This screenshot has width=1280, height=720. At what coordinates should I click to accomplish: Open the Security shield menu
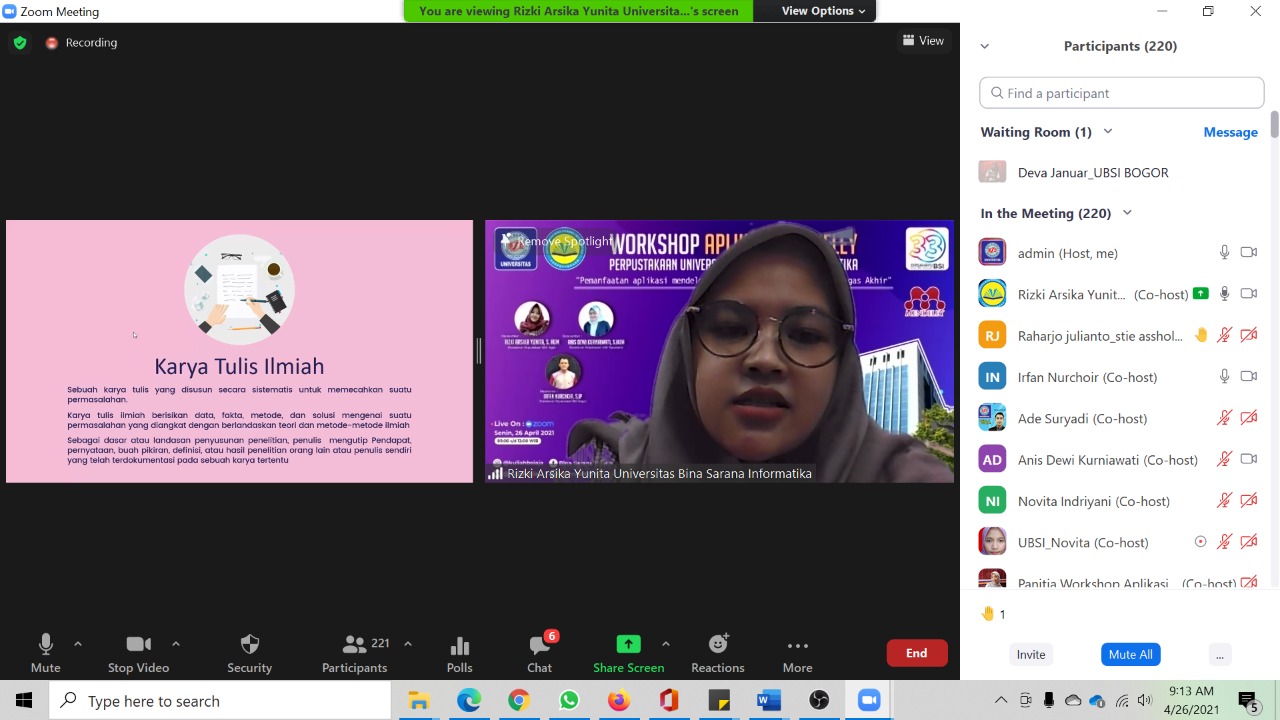click(x=249, y=654)
